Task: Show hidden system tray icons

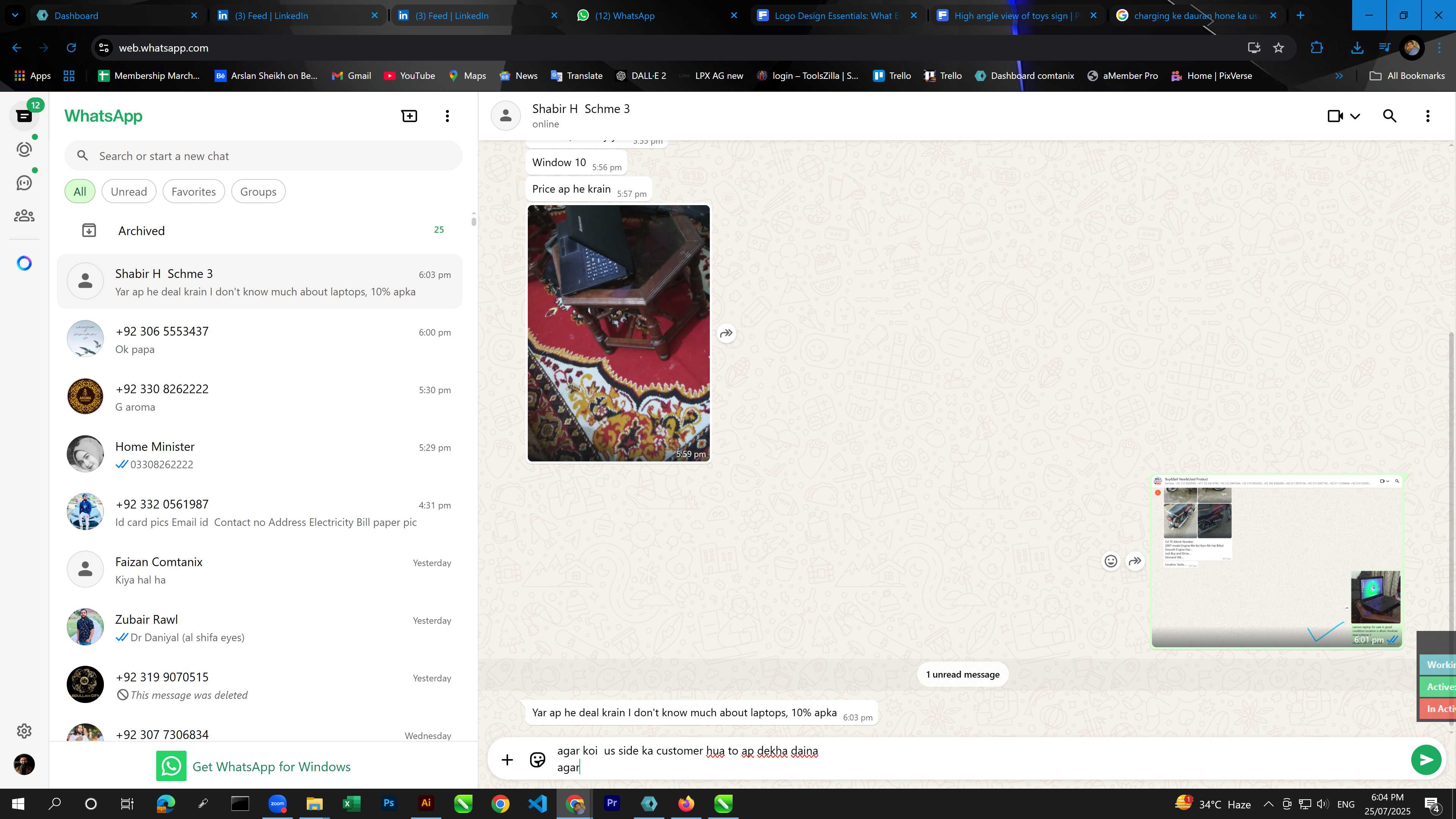Action: pyautogui.click(x=1268, y=804)
